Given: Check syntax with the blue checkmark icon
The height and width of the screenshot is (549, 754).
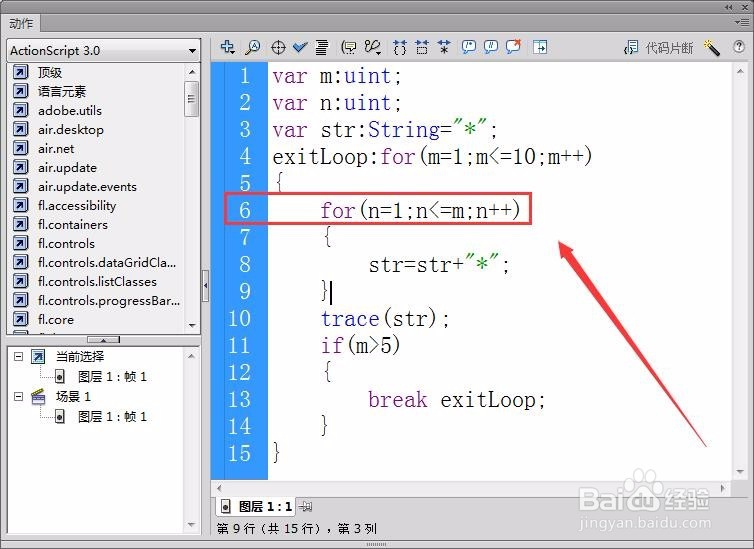Looking at the screenshot, I should click(x=300, y=47).
